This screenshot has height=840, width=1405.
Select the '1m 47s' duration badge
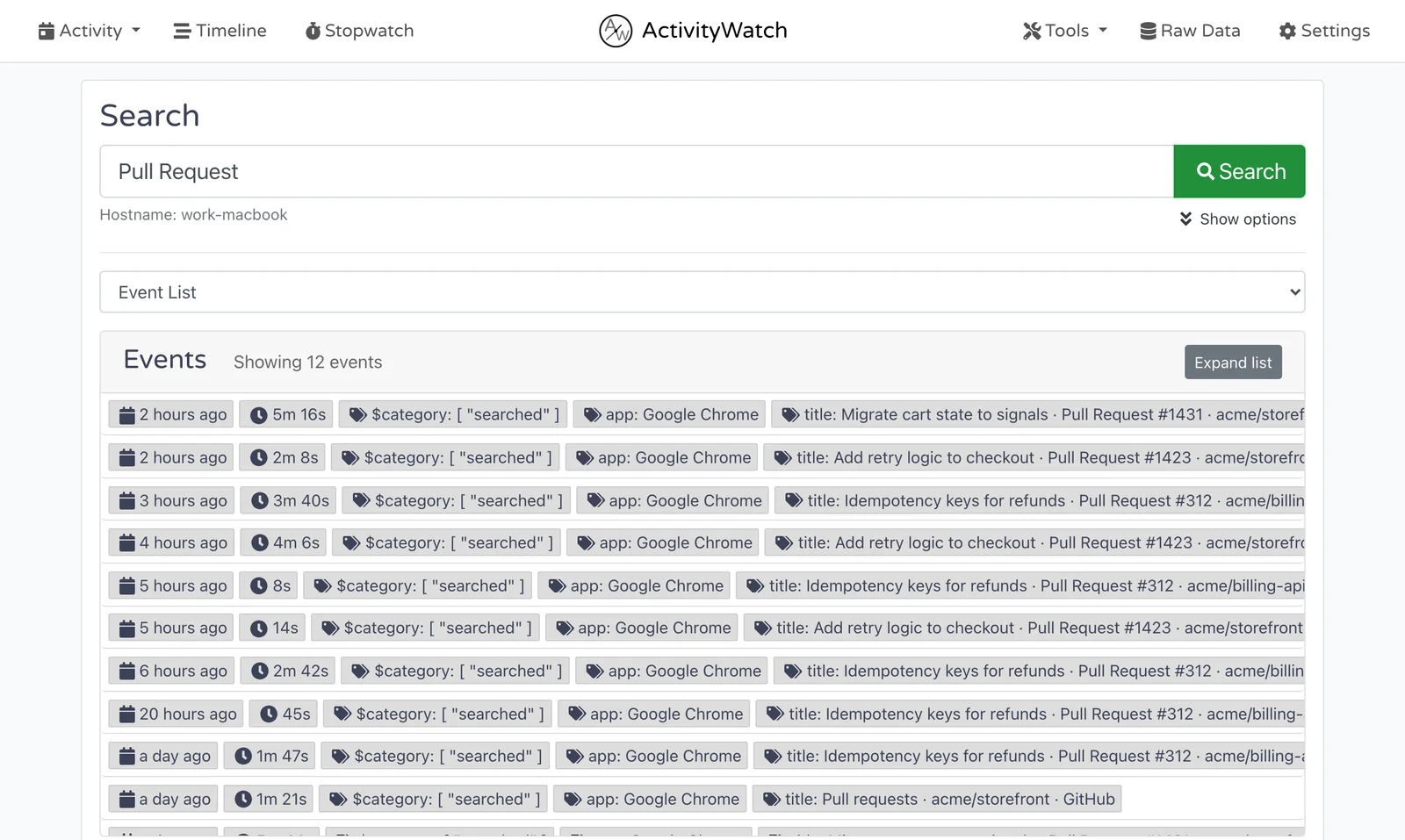pos(270,756)
